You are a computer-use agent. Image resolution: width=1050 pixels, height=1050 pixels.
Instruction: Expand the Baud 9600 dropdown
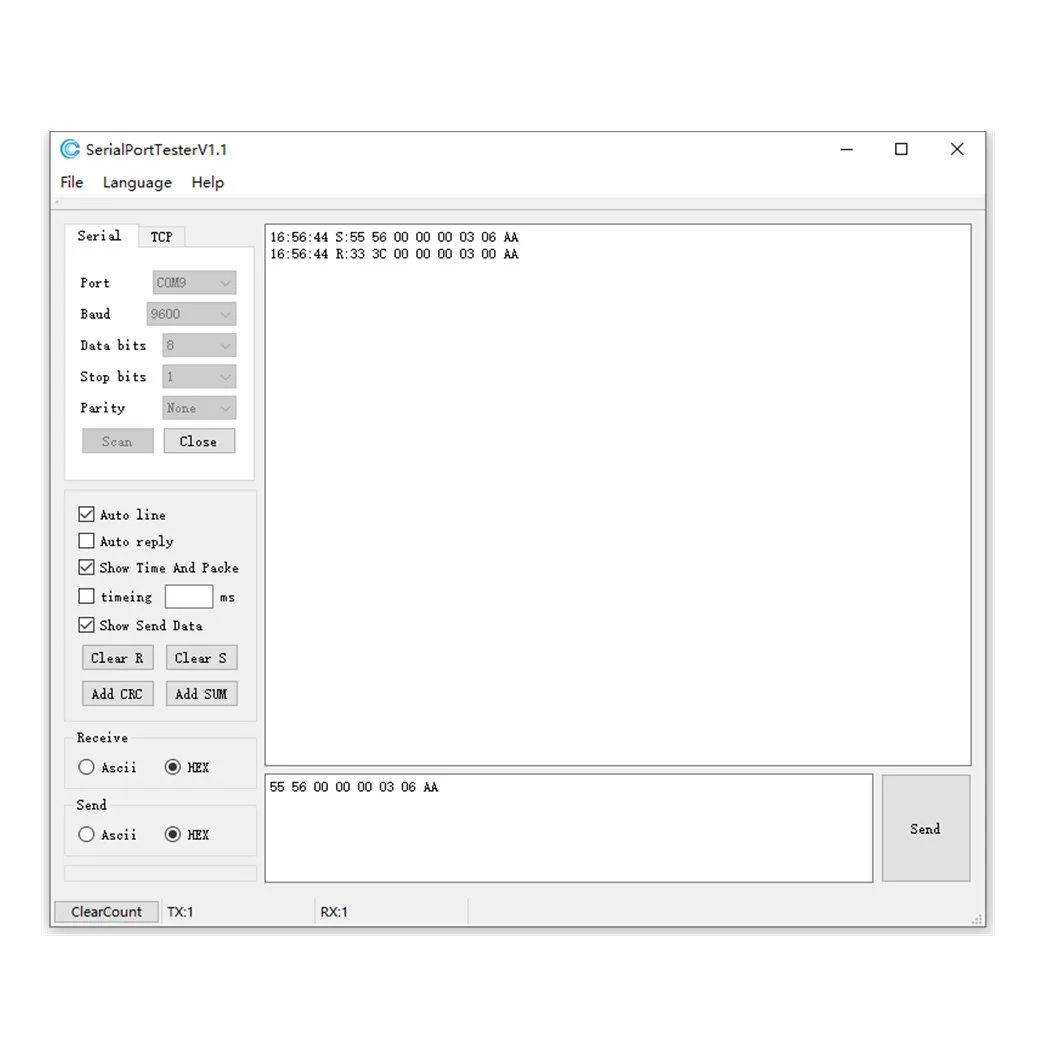point(191,314)
